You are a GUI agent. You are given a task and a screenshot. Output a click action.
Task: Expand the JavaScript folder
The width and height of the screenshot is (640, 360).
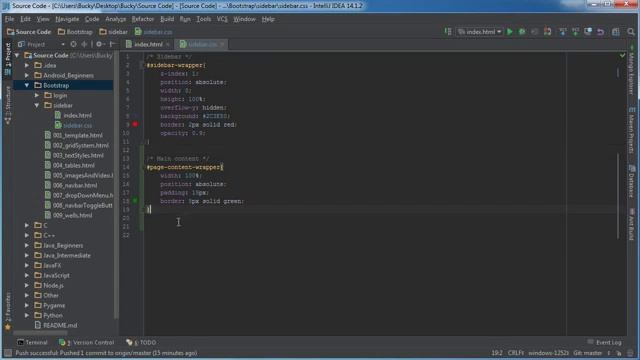click(27, 276)
